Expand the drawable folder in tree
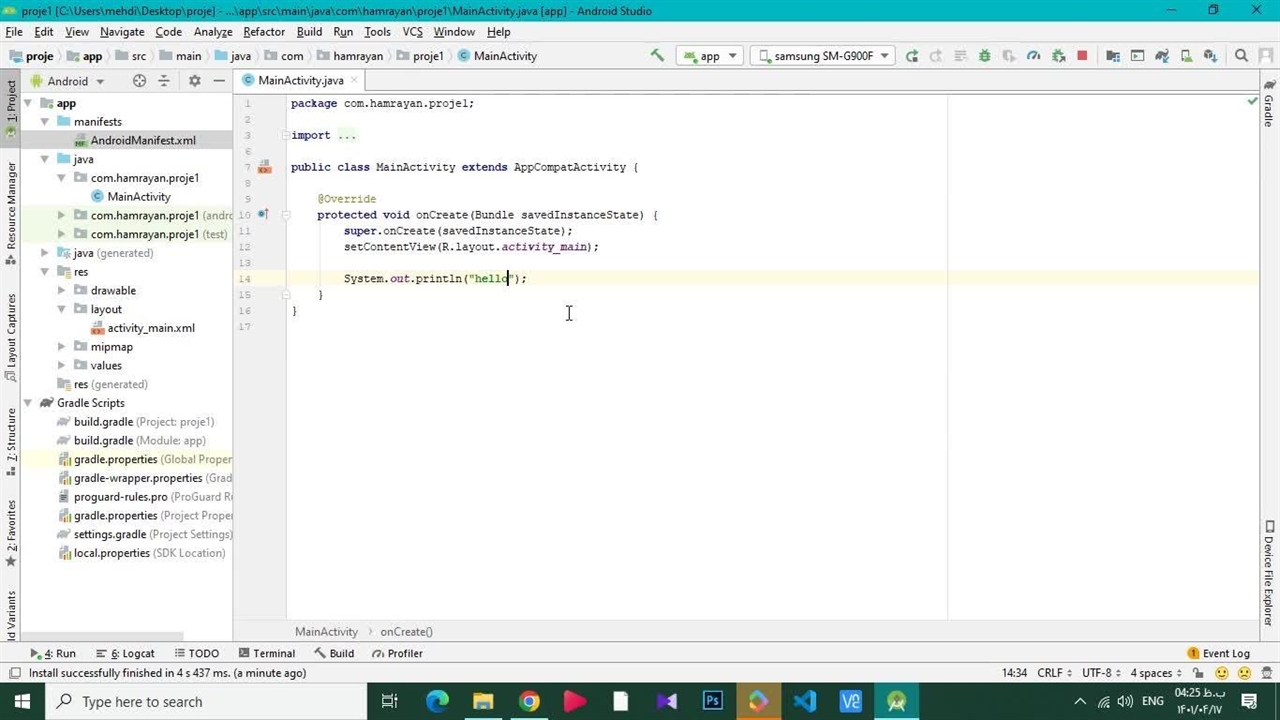Image resolution: width=1280 pixels, height=720 pixels. point(62,291)
